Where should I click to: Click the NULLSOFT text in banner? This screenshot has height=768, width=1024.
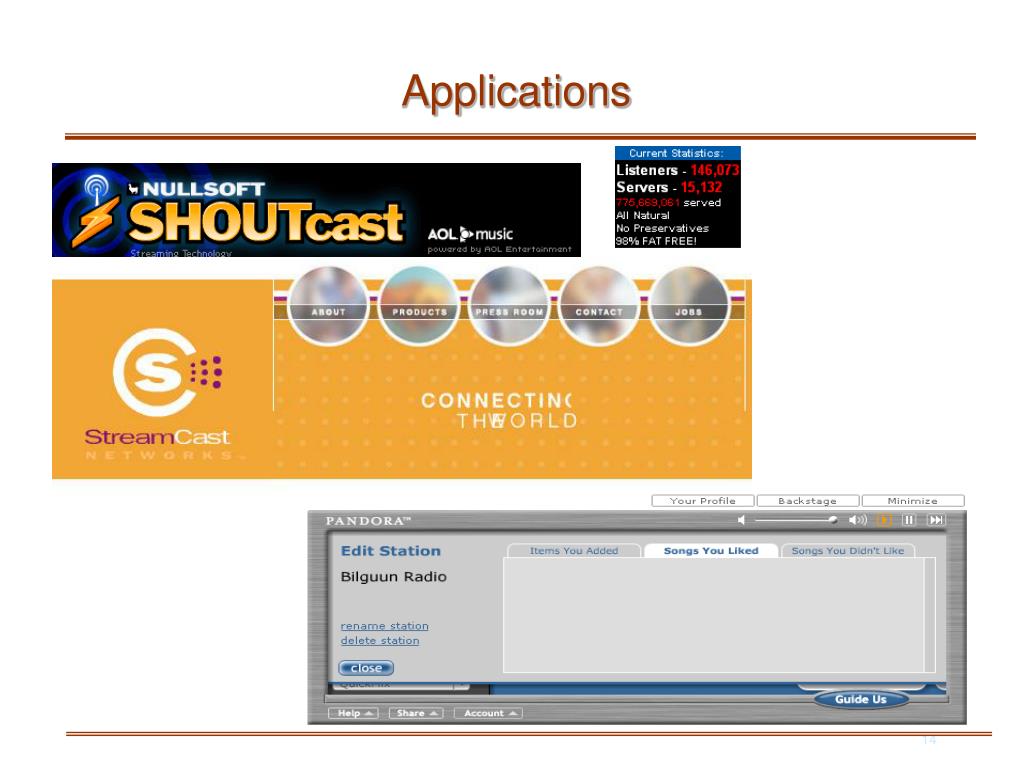(x=203, y=189)
